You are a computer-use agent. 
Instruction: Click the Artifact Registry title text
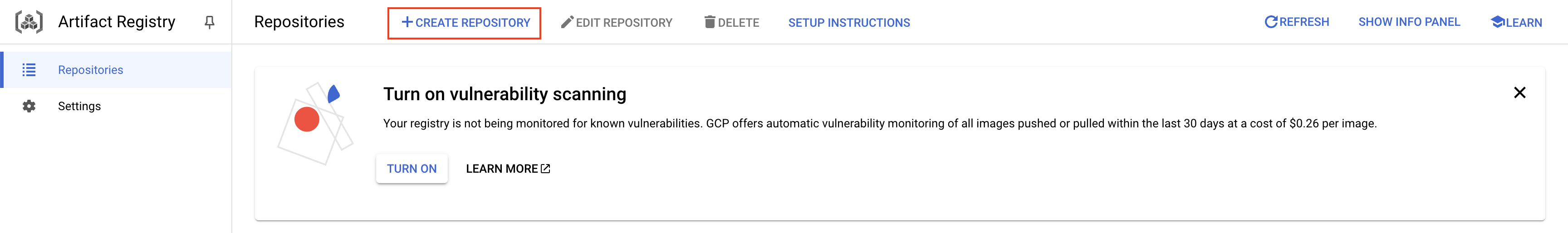point(117,22)
